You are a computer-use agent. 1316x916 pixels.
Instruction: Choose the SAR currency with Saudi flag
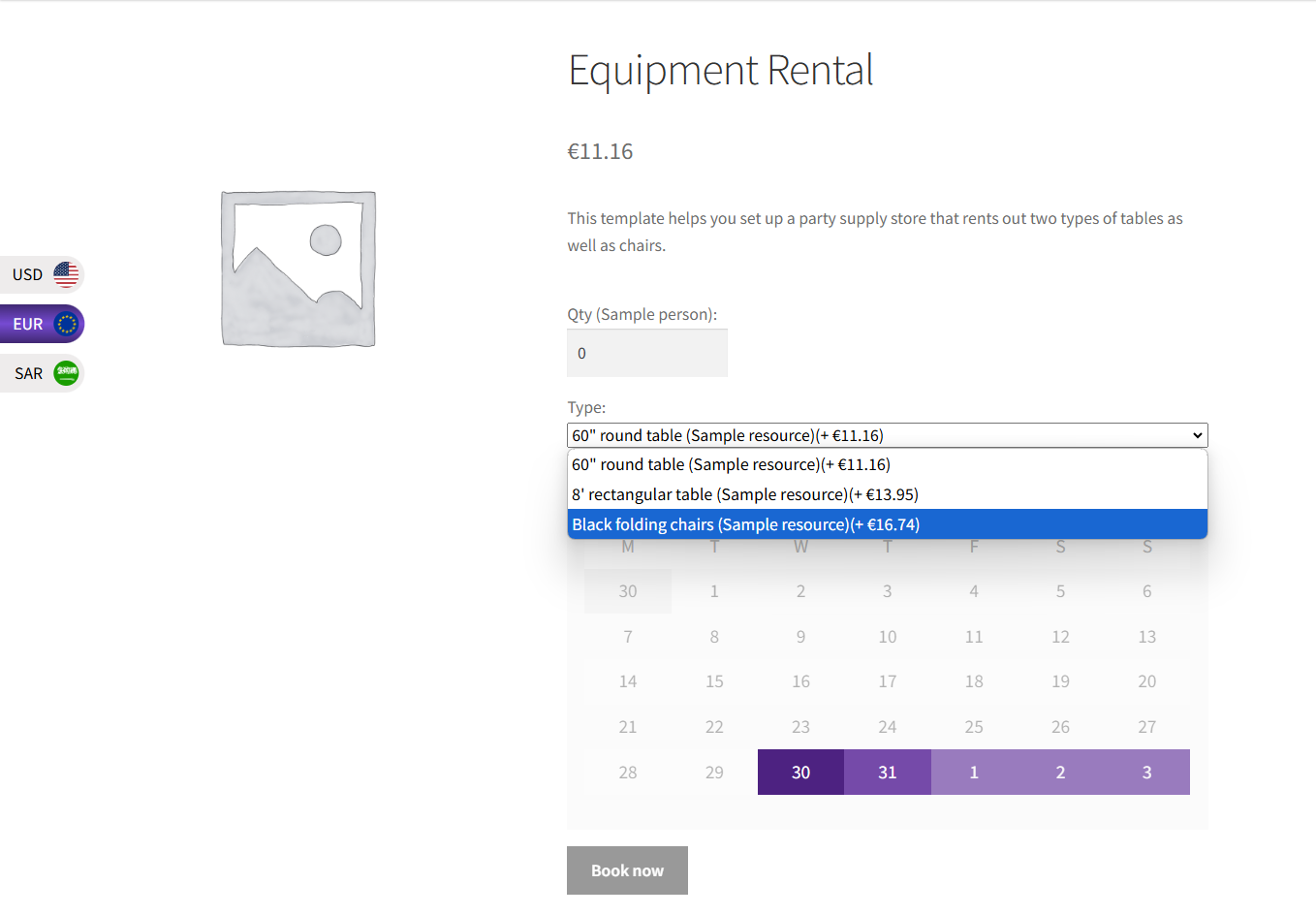(x=41, y=373)
